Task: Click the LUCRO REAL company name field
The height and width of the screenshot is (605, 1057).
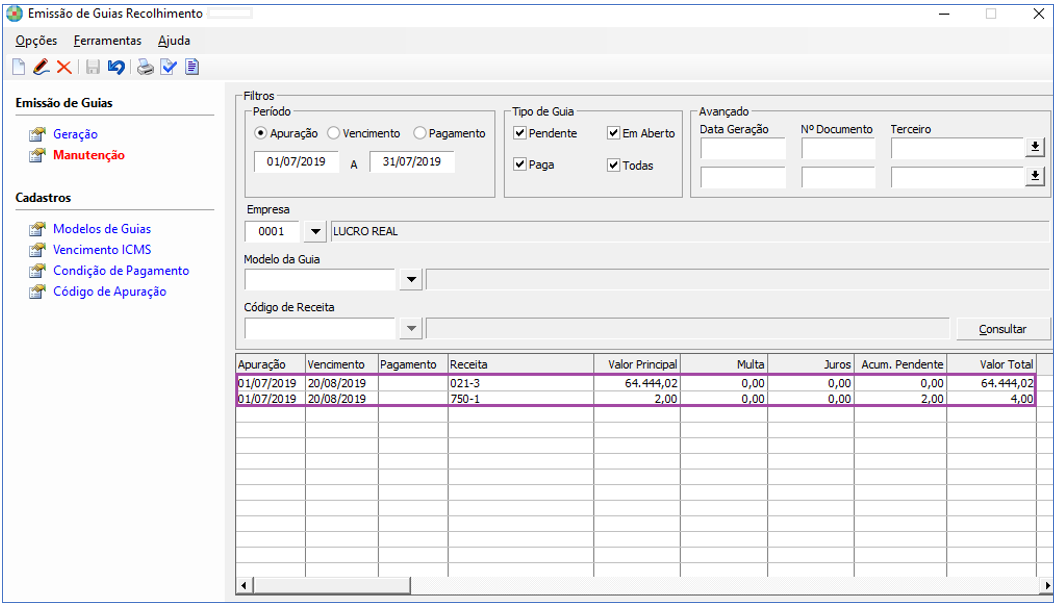Action: click(690, 231)
